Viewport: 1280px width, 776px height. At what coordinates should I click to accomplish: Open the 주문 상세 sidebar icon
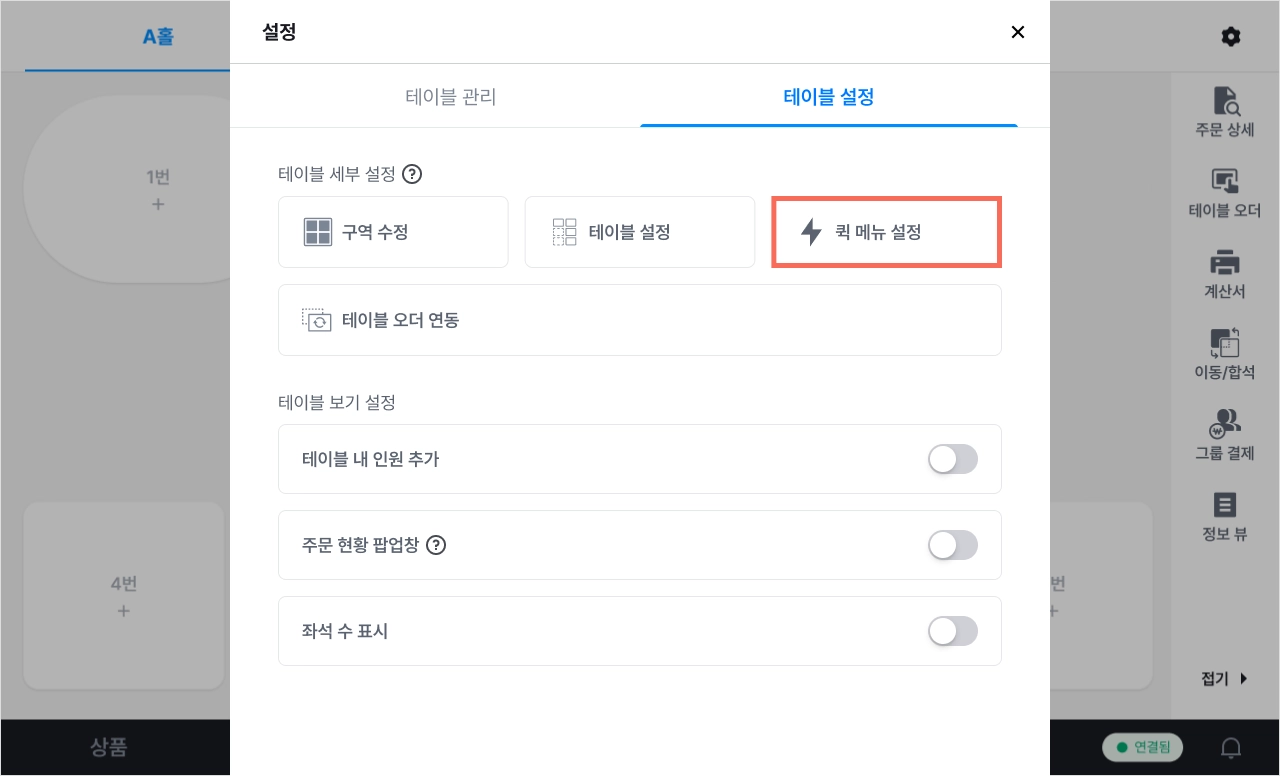click(1225, 112)
